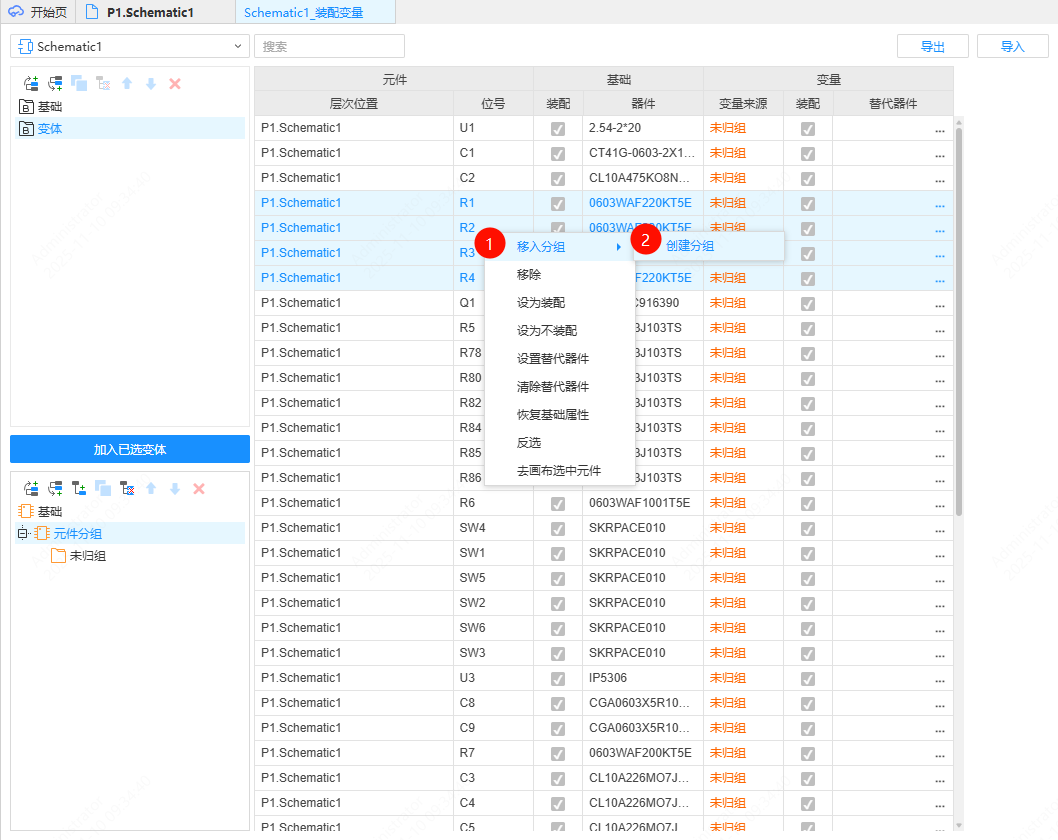Click the insert variant icon with green plus sign

[x=55, y=83]
